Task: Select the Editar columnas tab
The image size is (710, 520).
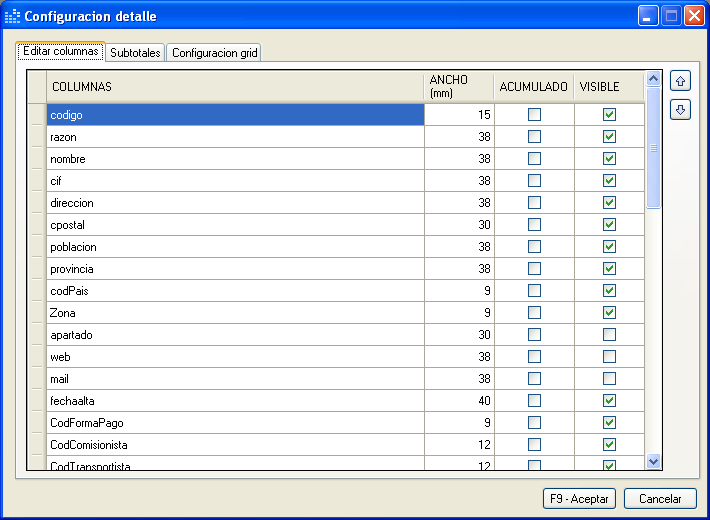Action: pos(61,51)
